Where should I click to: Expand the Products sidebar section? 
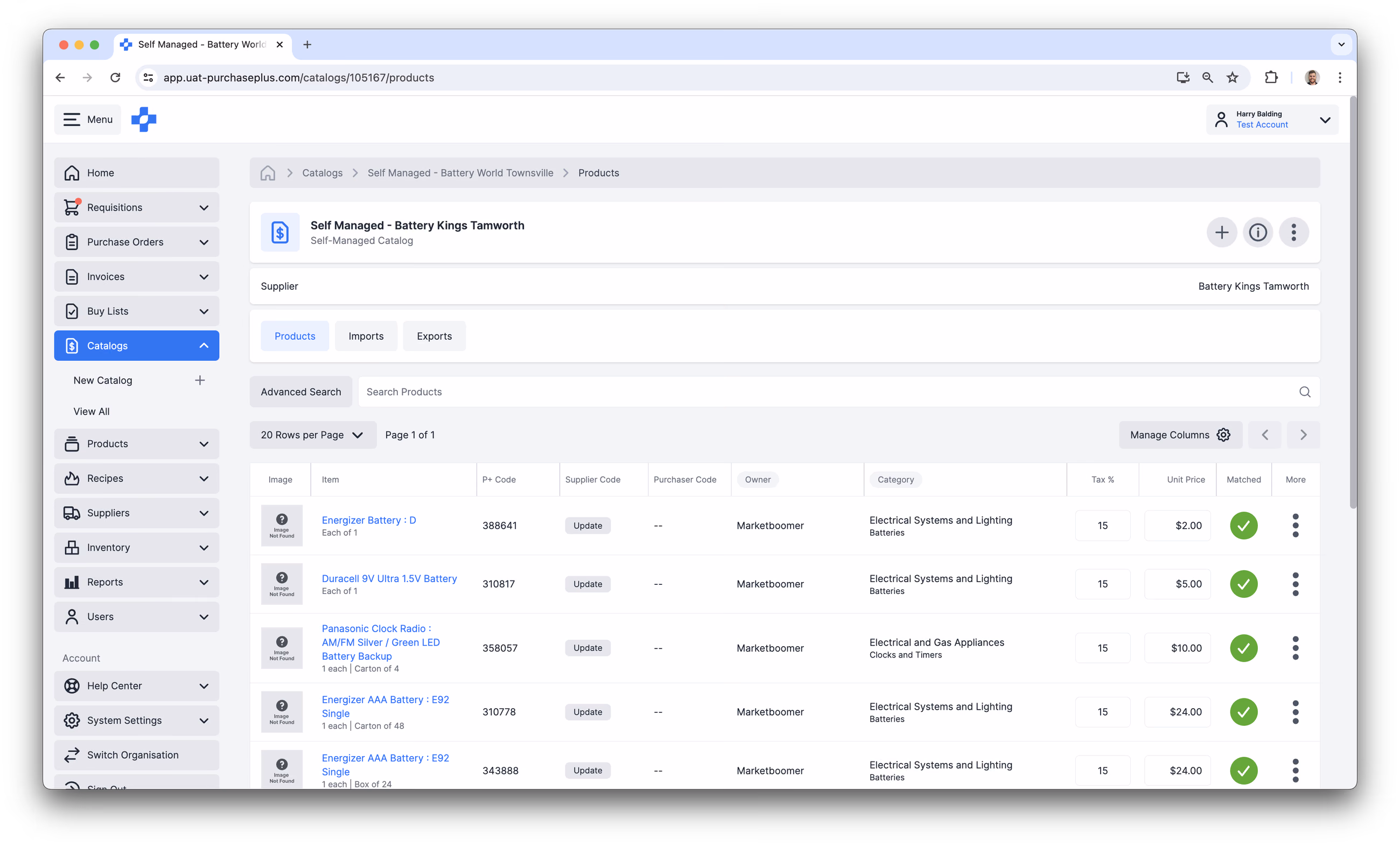click(136, 444)
